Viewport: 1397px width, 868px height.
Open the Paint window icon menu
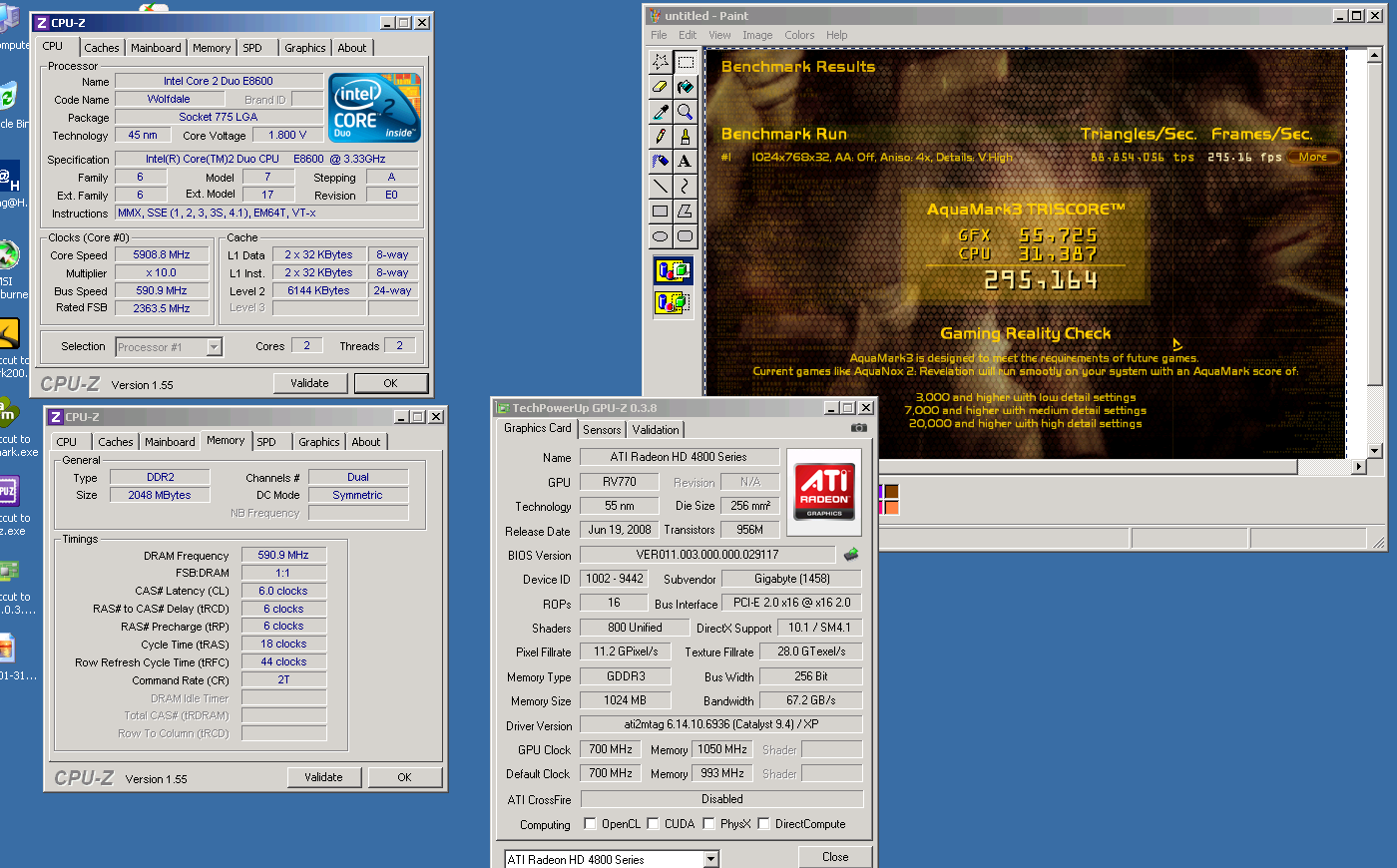(655, 16)
